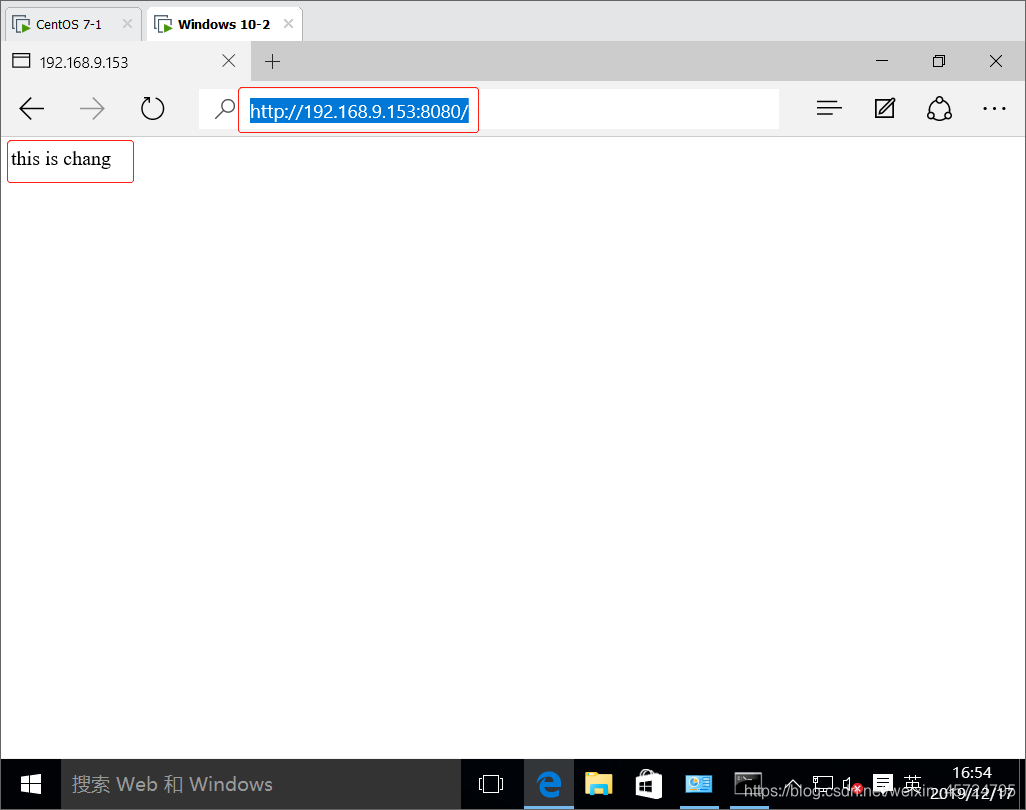Open the Action Center notifications icon
Viewport: 1026px width, 810px height.
click(883, 783)
